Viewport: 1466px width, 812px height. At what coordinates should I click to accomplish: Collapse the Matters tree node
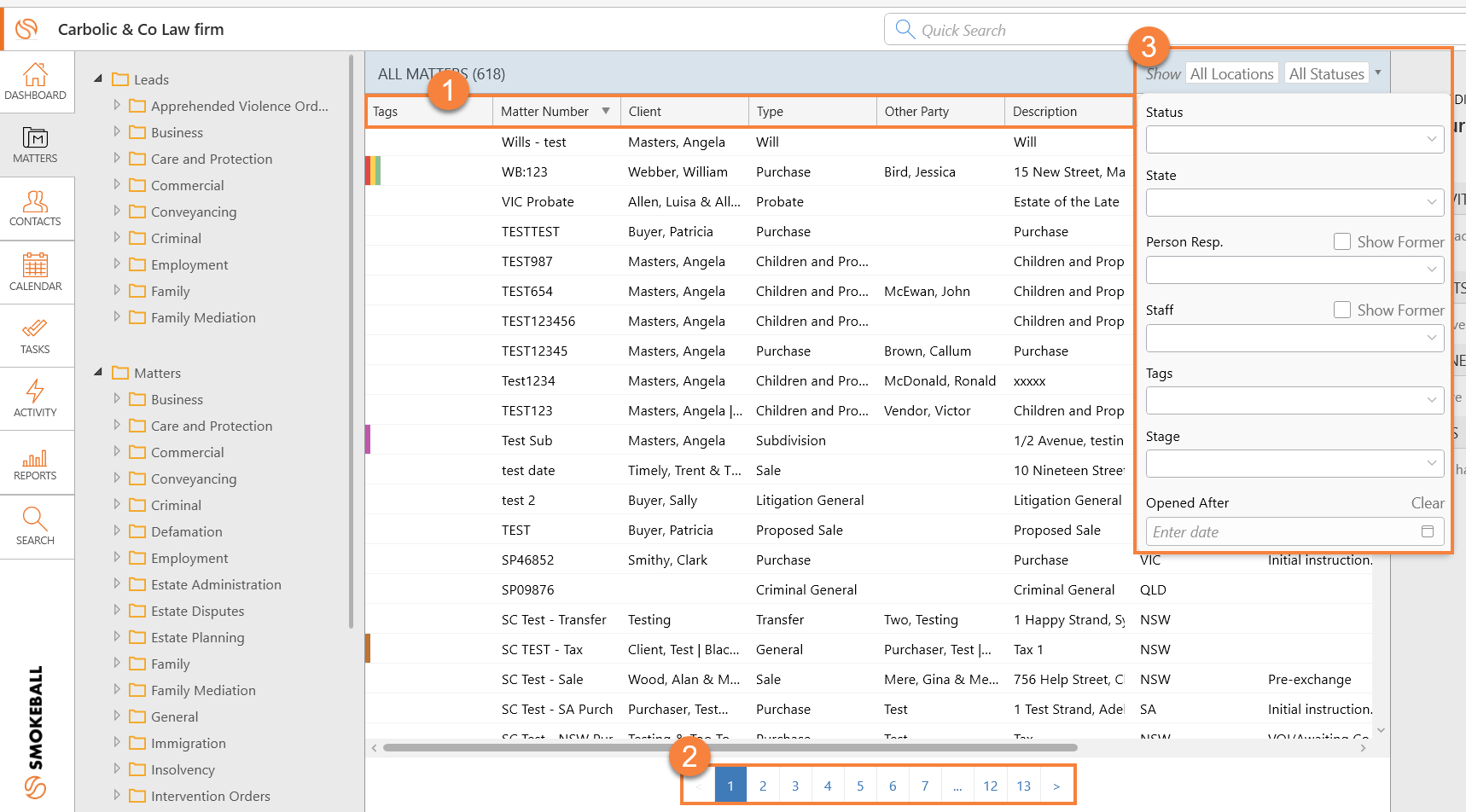click(x=98, y=372)
